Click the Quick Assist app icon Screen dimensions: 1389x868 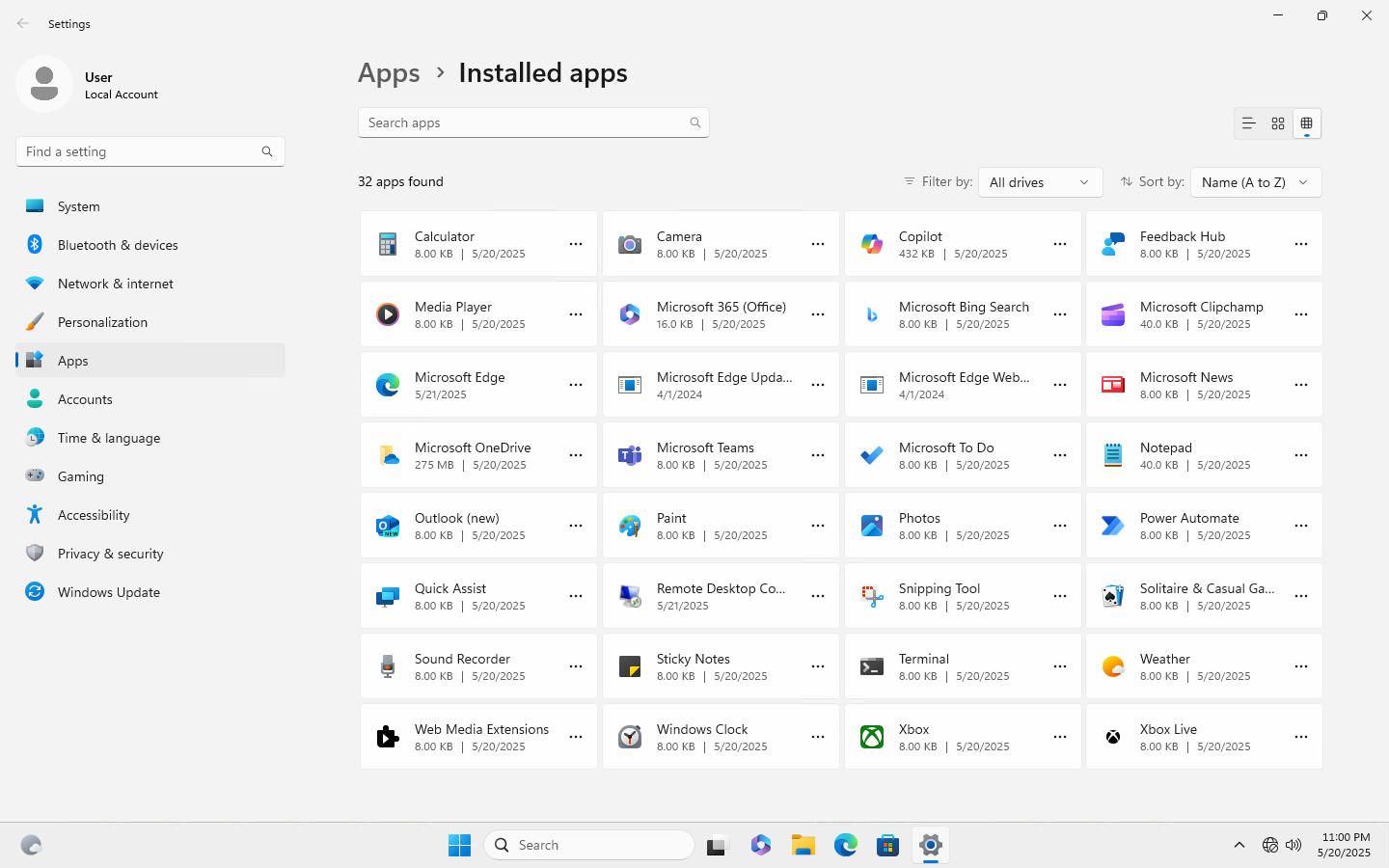tap(388, 596)
